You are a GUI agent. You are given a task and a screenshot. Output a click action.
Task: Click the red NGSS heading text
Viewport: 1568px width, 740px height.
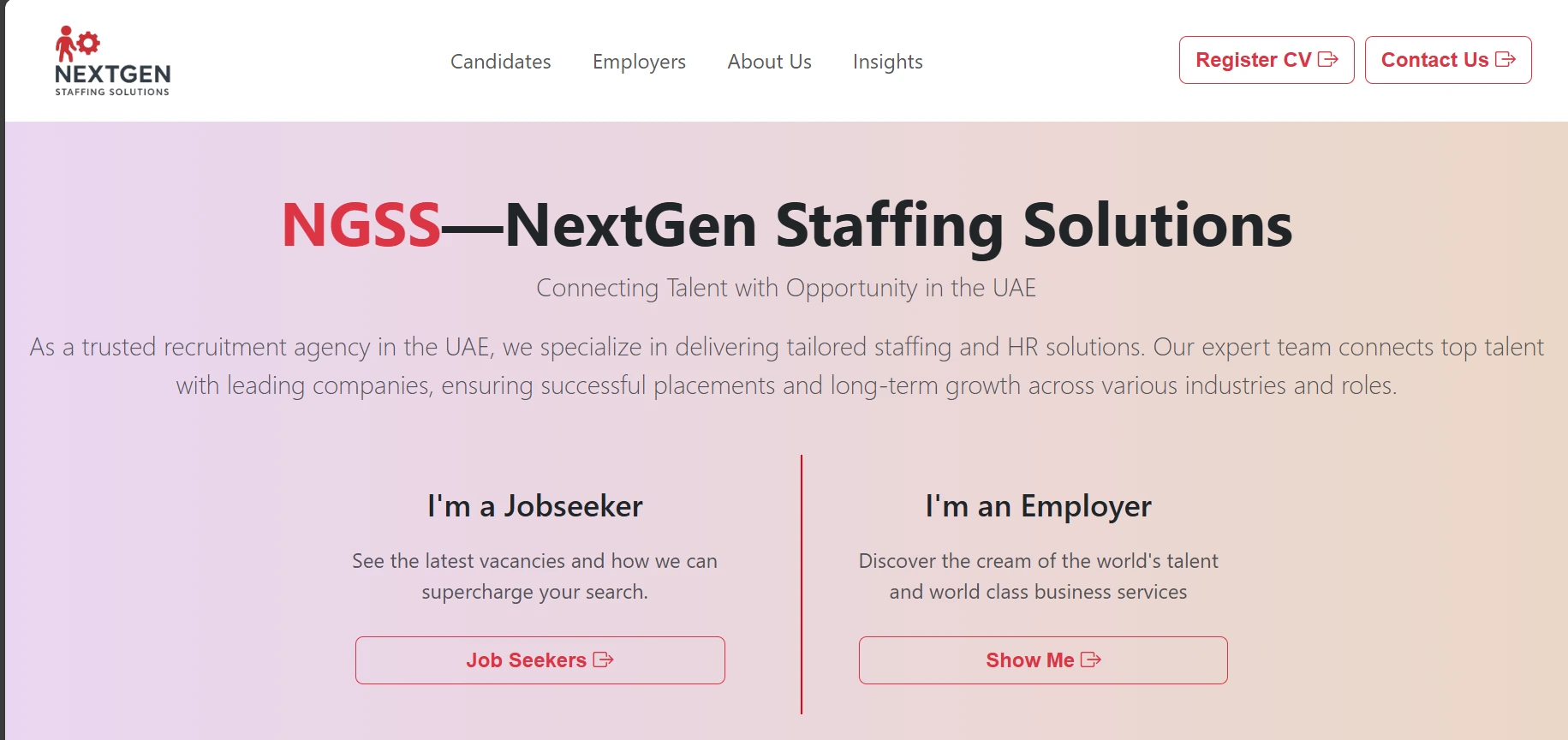tap(361, 225)
